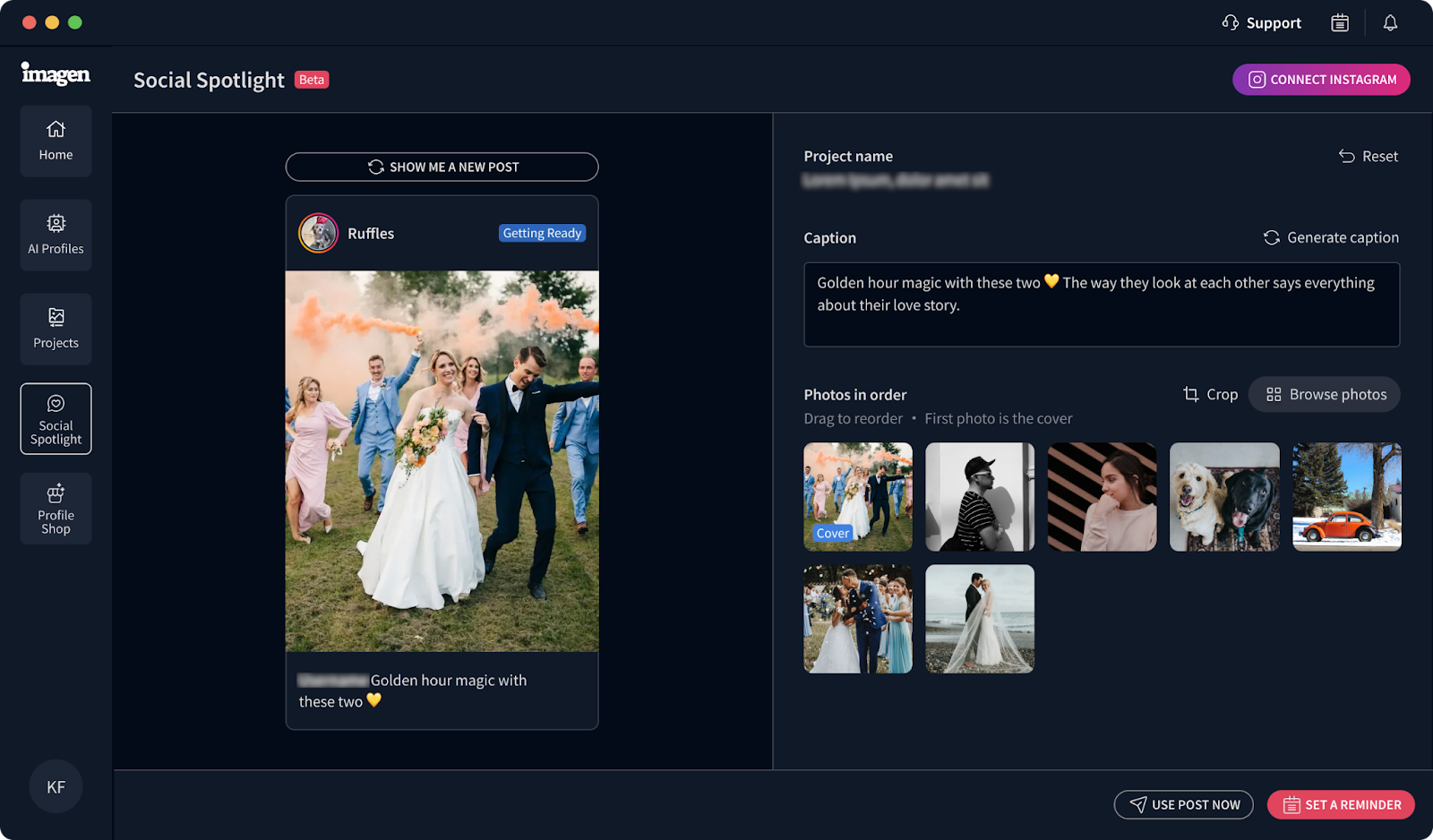Navigate to Projects page

56,330
